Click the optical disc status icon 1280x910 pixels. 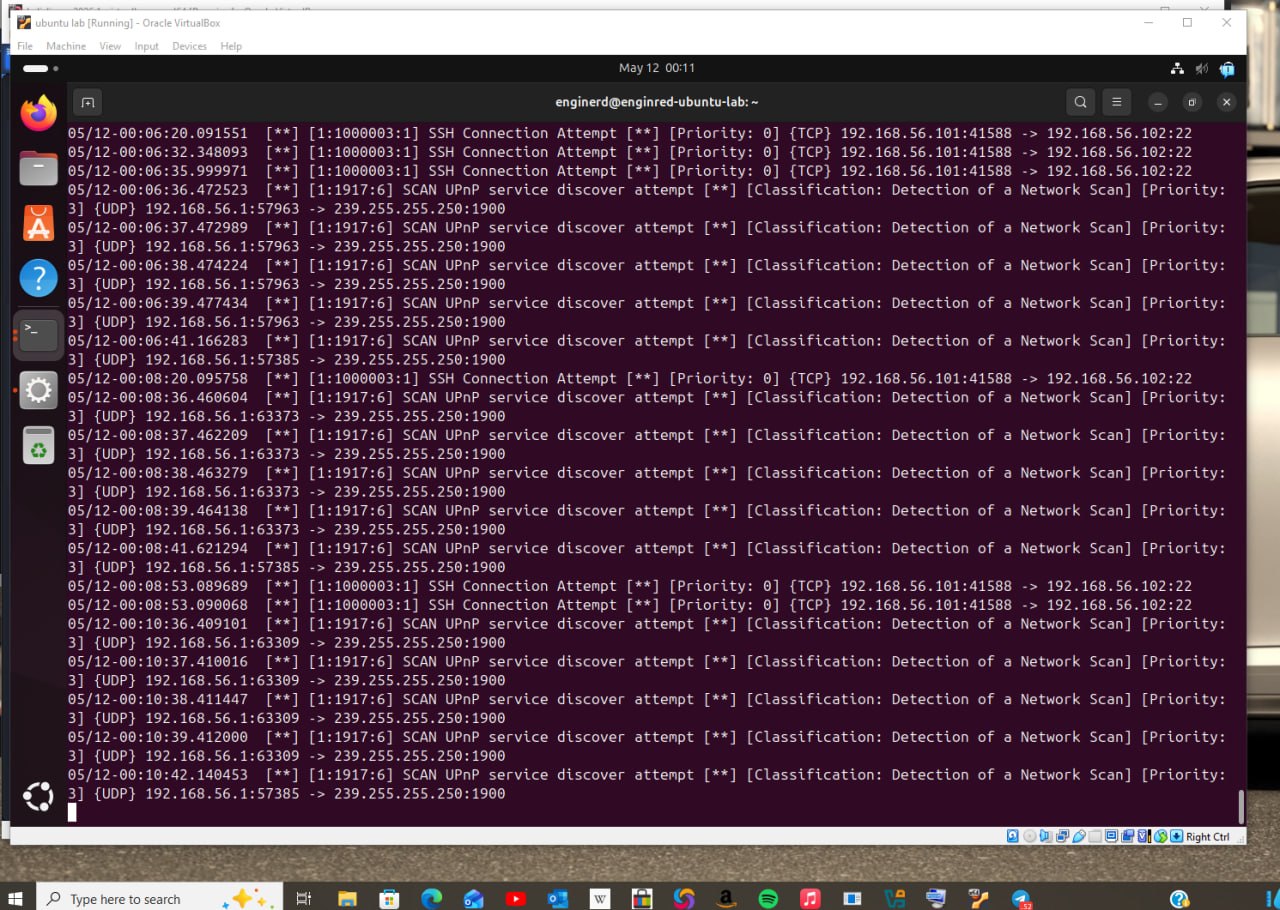tap(1030, 836)
